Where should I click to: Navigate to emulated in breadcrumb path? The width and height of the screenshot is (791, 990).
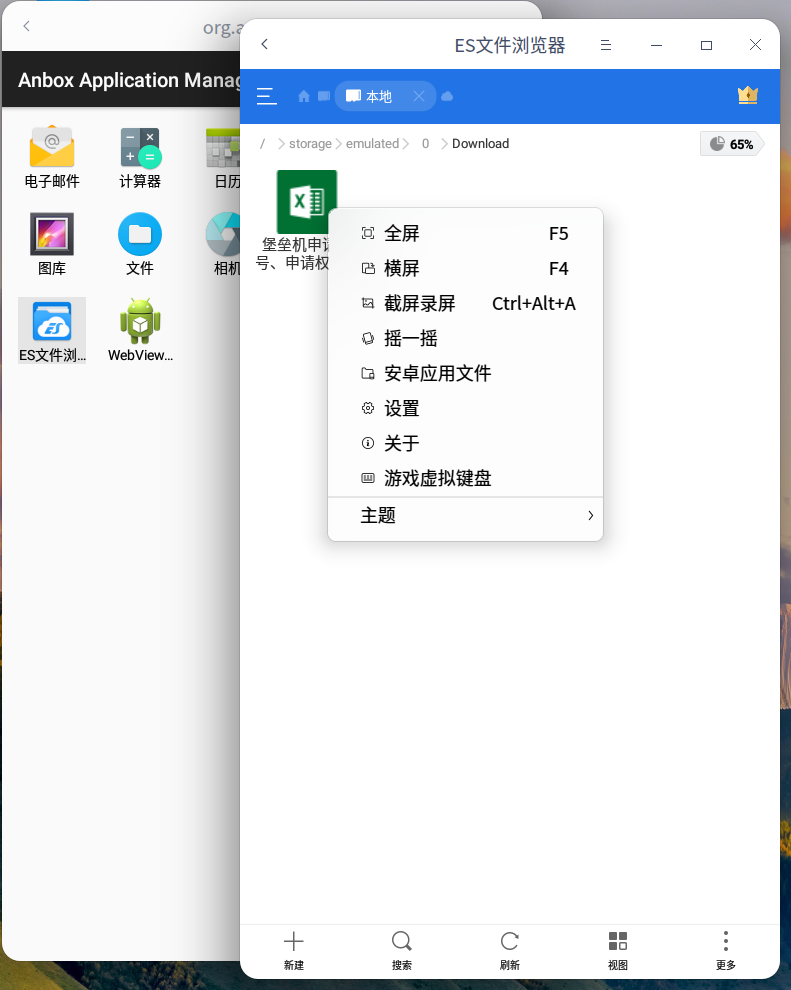[372, 144]
